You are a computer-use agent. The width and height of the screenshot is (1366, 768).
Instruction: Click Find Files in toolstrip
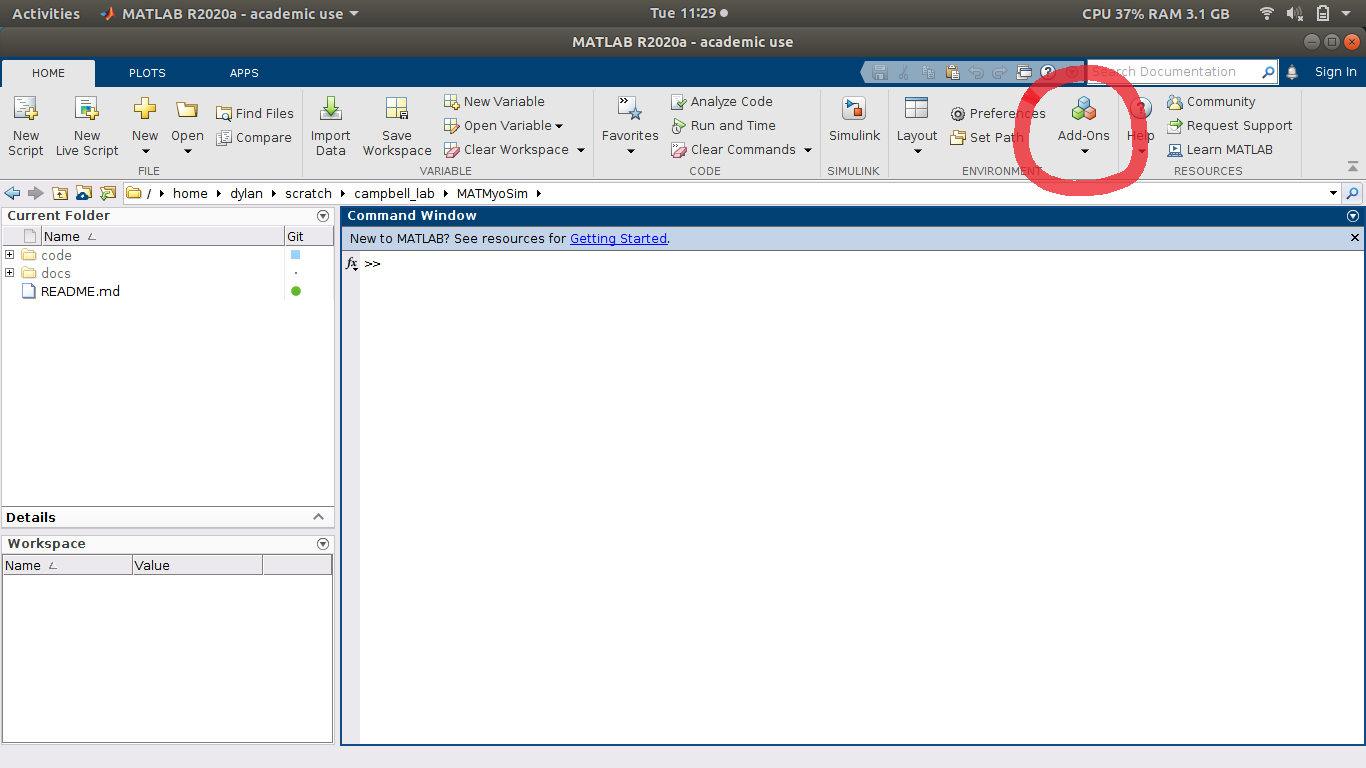(x=255, y=113)
